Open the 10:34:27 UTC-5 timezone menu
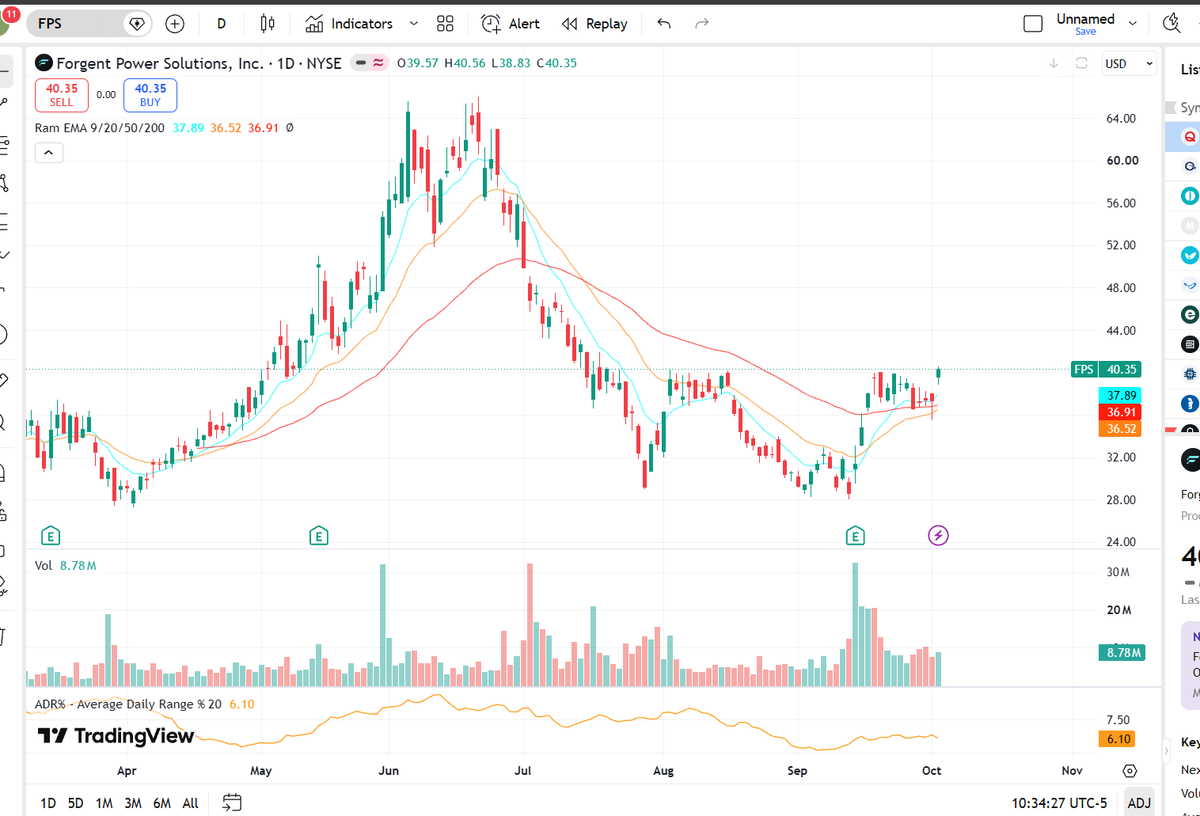1200x816 pixels. [1059, 803]
